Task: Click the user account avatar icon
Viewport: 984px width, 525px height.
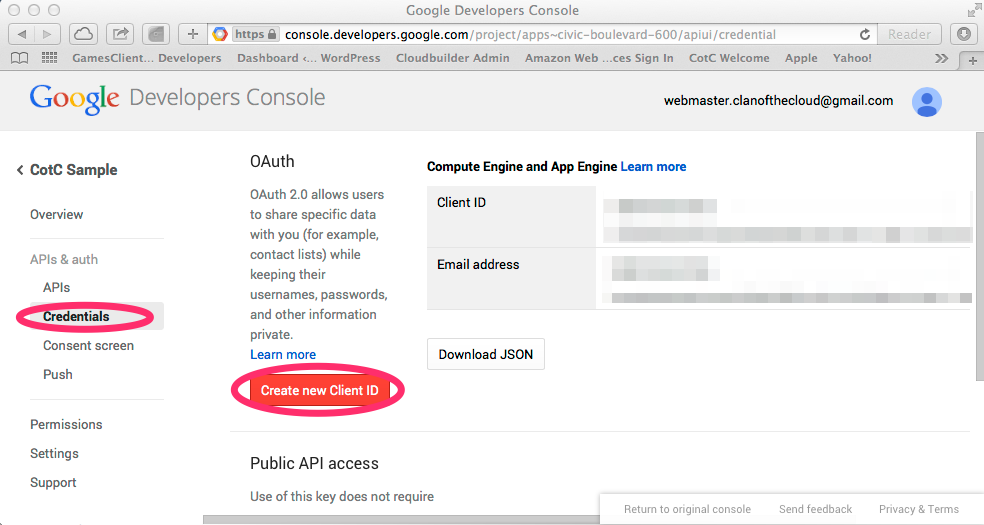Action: point(926,102)
